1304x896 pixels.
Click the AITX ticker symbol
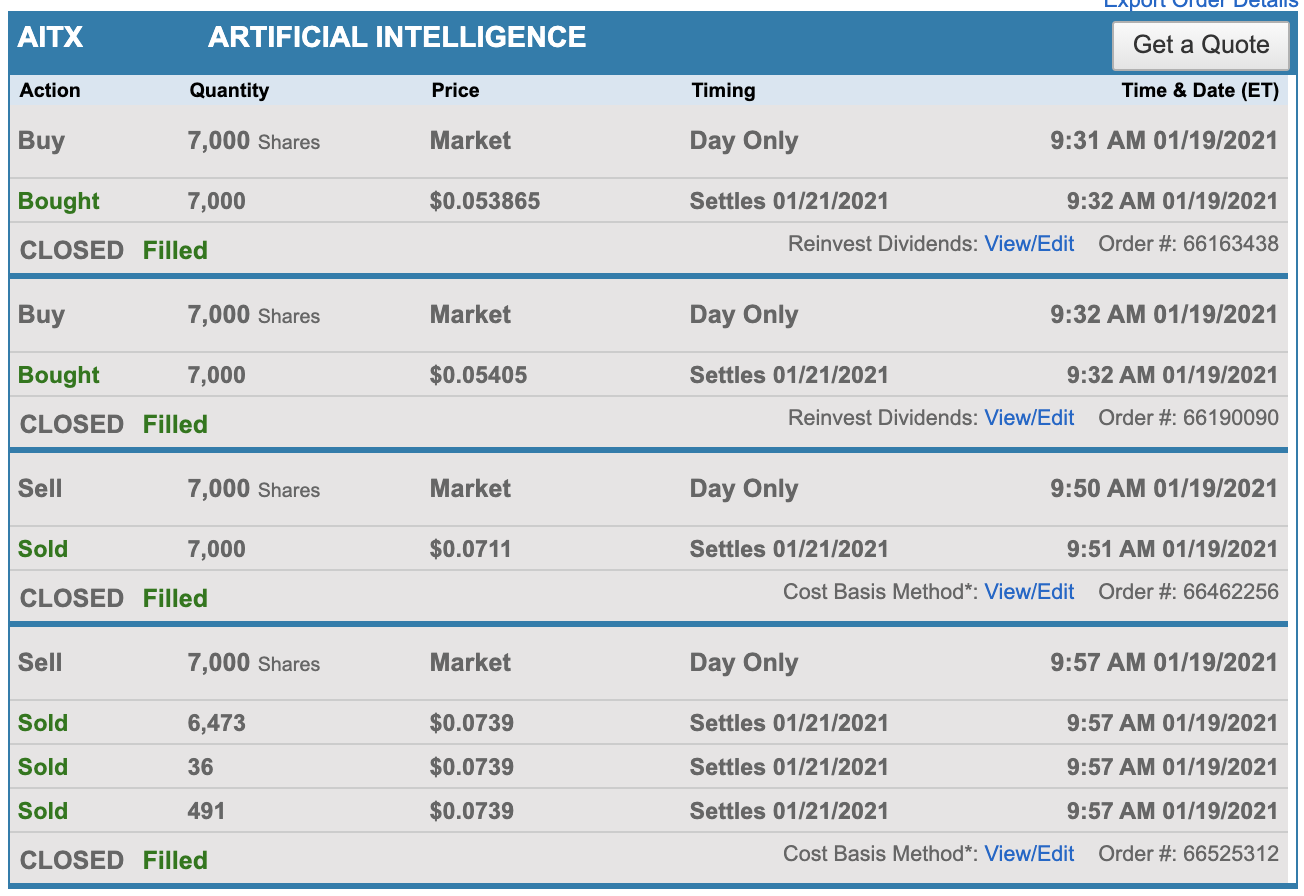coord(51,38)
